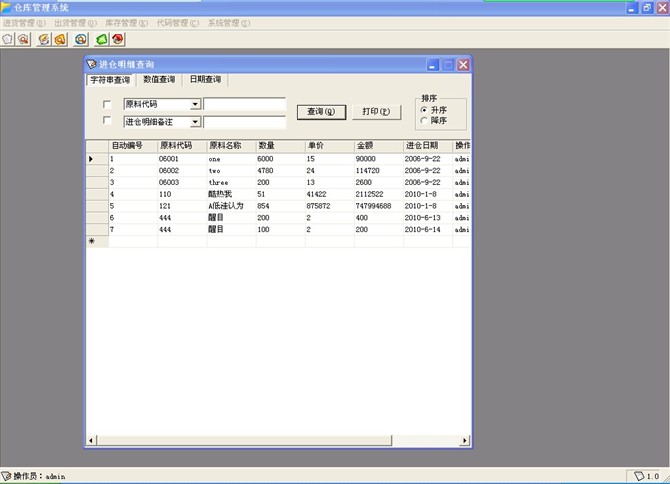Tick the checkbox beside 原料代码 condition
Viewport: 670px width, 484px height.
click(x=107, y=104)
